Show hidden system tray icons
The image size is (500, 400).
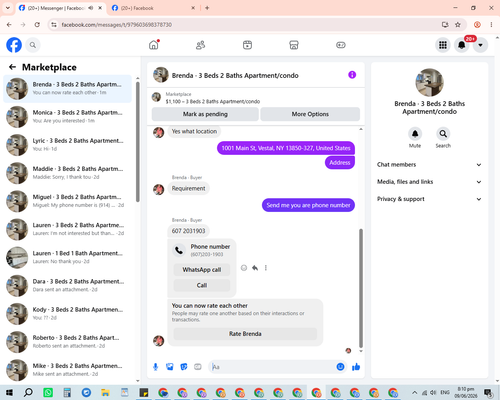(x=414, y=393)
